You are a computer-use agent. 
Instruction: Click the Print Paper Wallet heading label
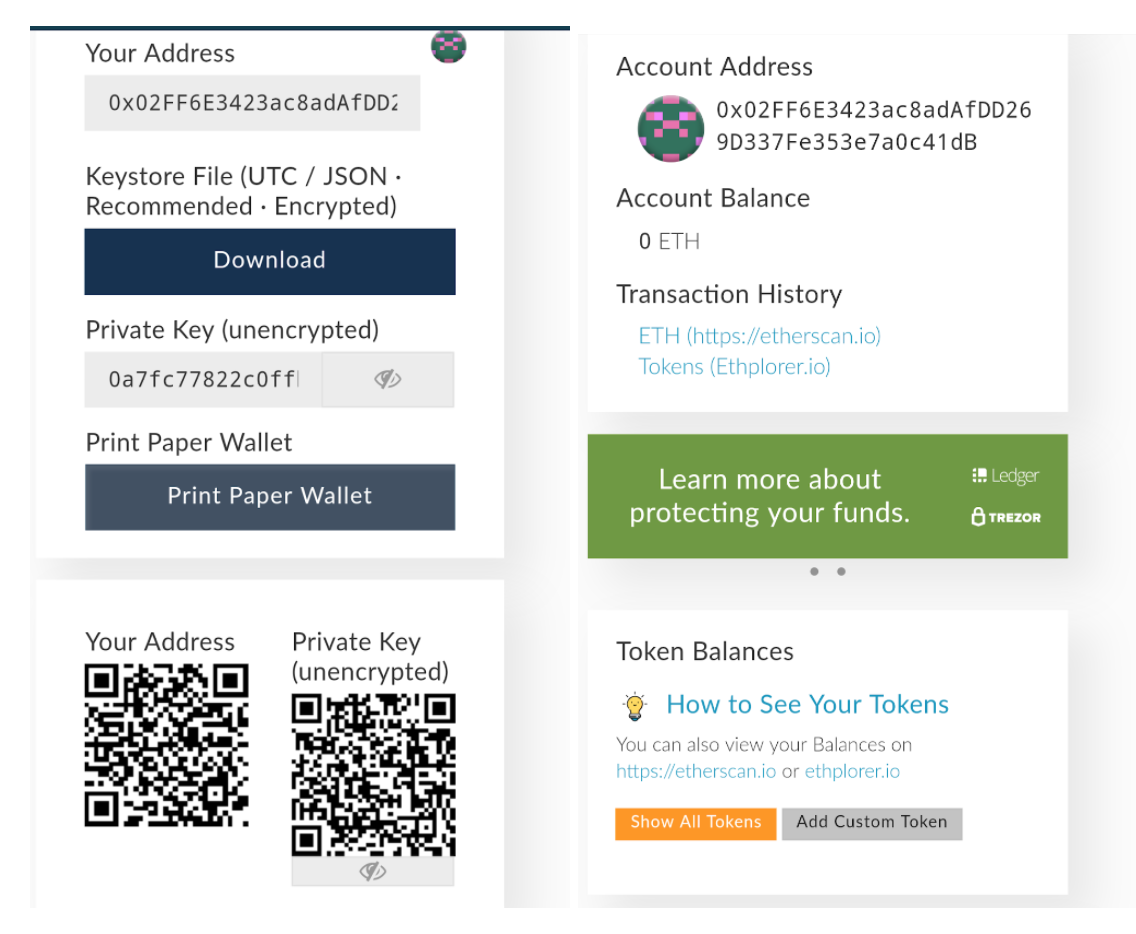[x=188, y=442]
